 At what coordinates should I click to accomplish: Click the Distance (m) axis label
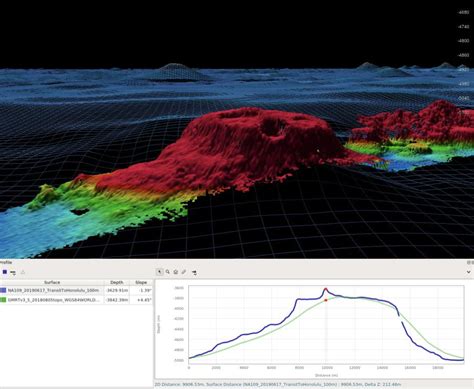pyautogui.click(x=326, y=375)
